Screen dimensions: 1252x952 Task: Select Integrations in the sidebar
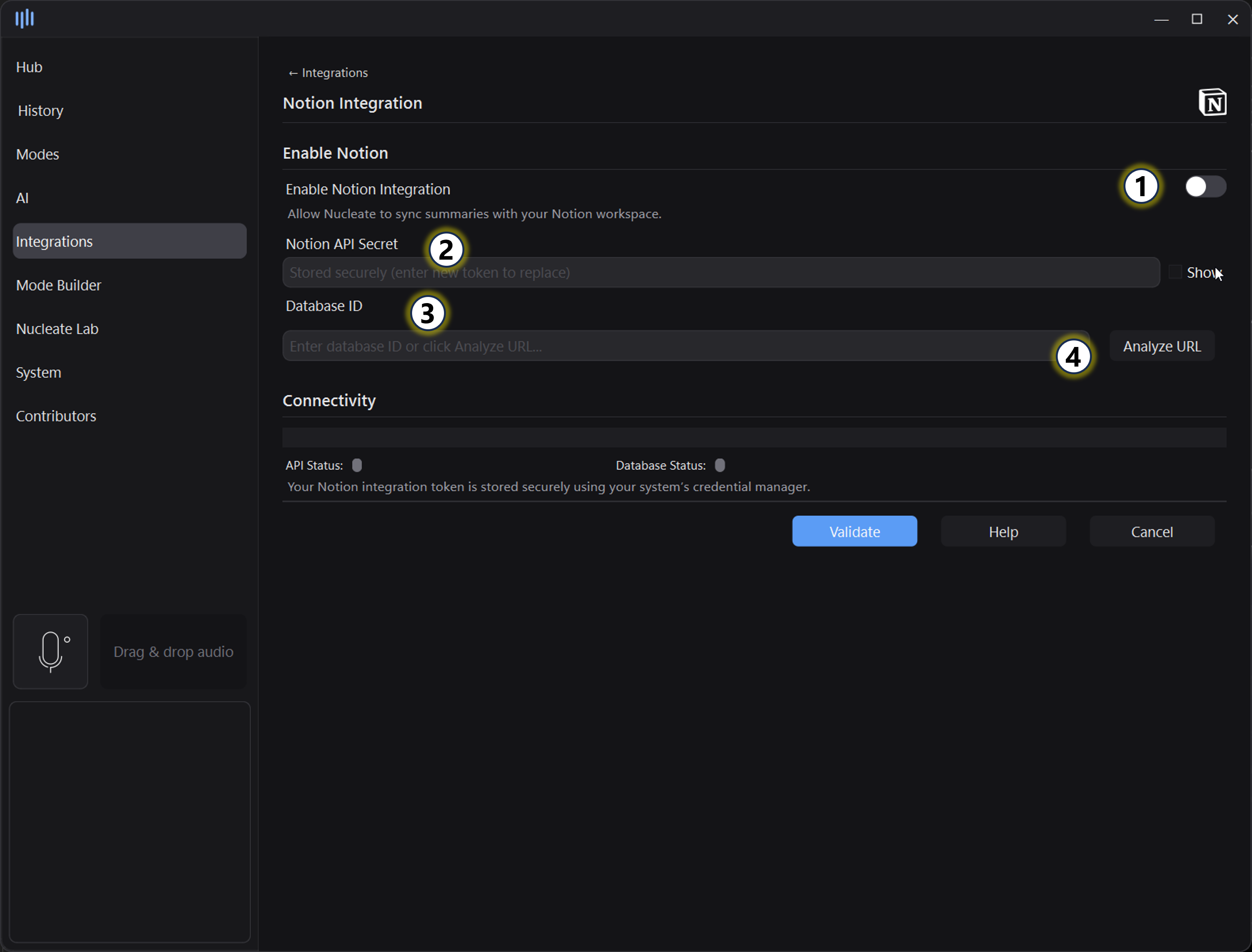pos(130,242)
